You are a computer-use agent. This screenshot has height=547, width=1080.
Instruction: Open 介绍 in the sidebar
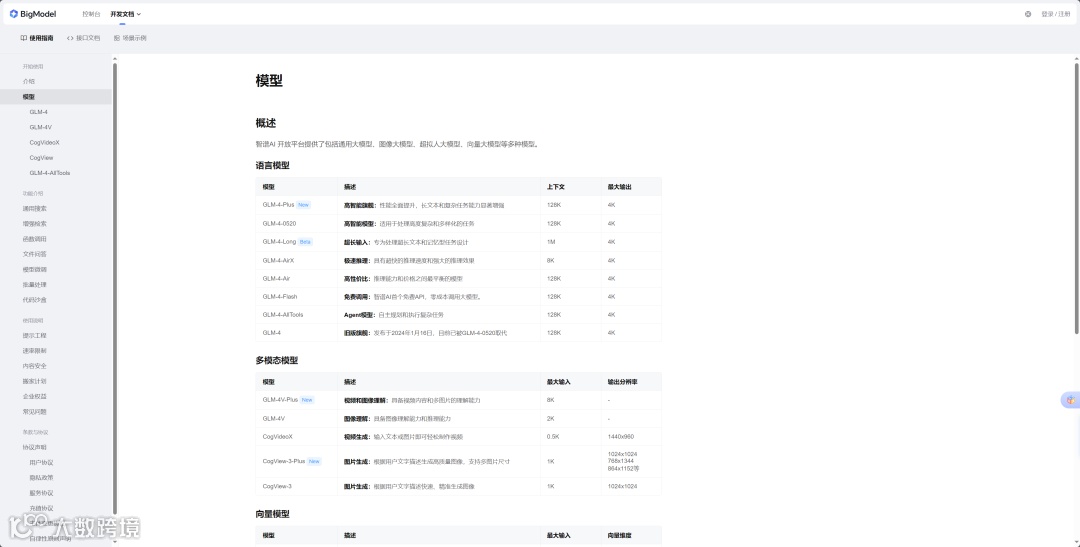click(x=29, y=81)
